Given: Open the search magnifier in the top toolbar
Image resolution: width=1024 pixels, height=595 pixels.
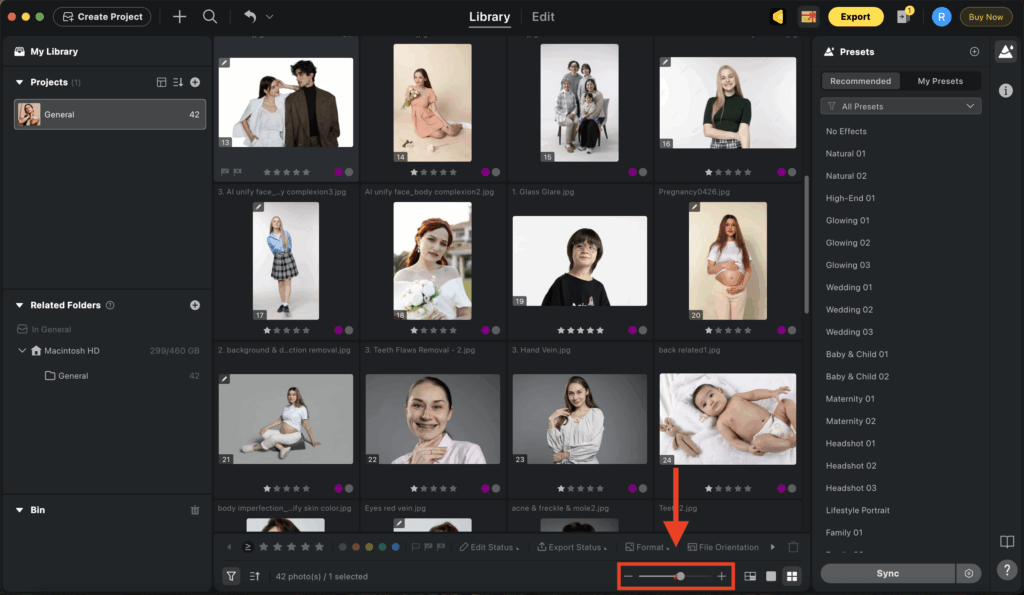Looking at the screenshot, I should pos(210,17).
